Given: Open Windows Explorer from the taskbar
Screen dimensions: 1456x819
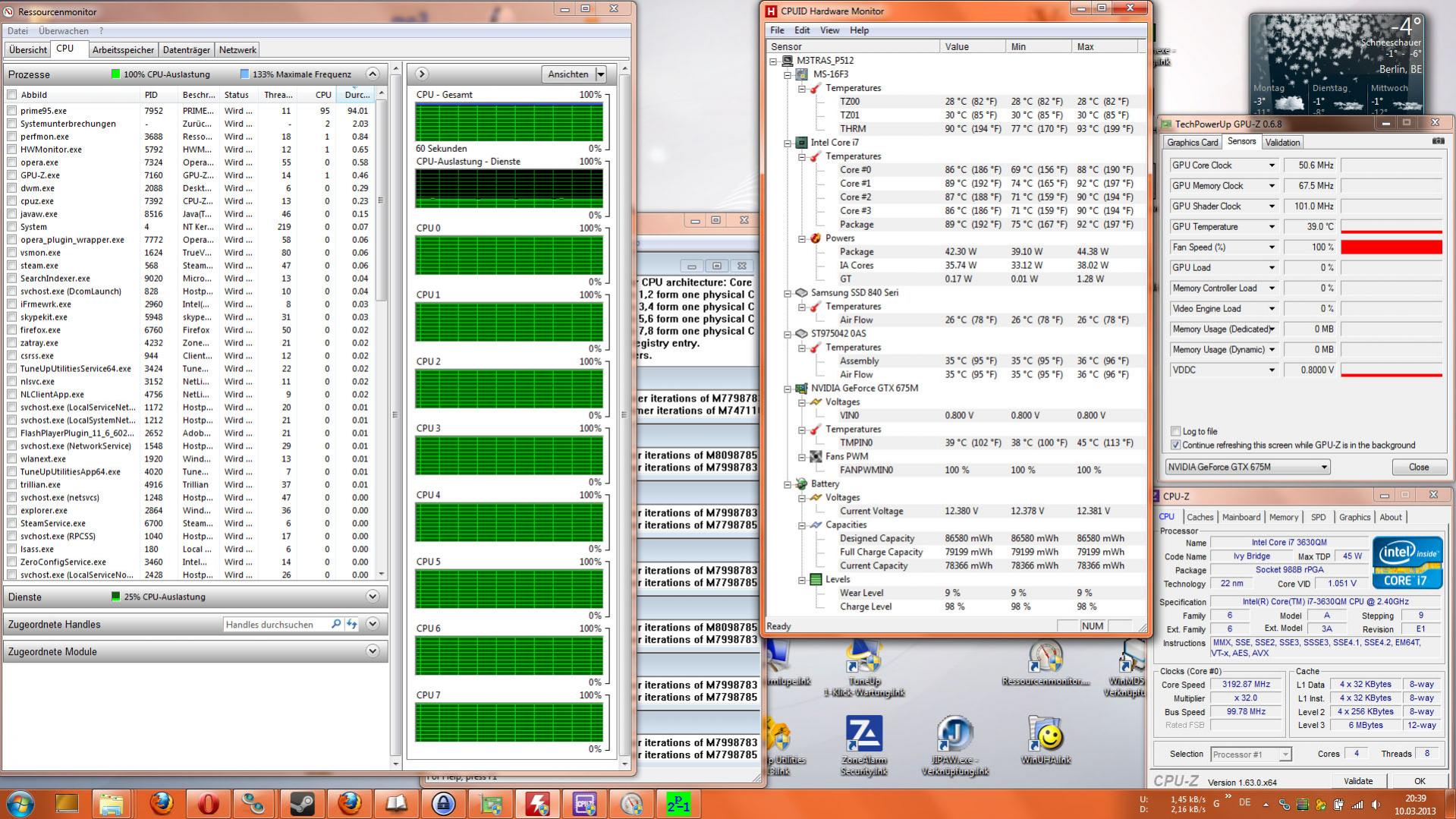Looking at the screenshot, I should pos(111,804).
